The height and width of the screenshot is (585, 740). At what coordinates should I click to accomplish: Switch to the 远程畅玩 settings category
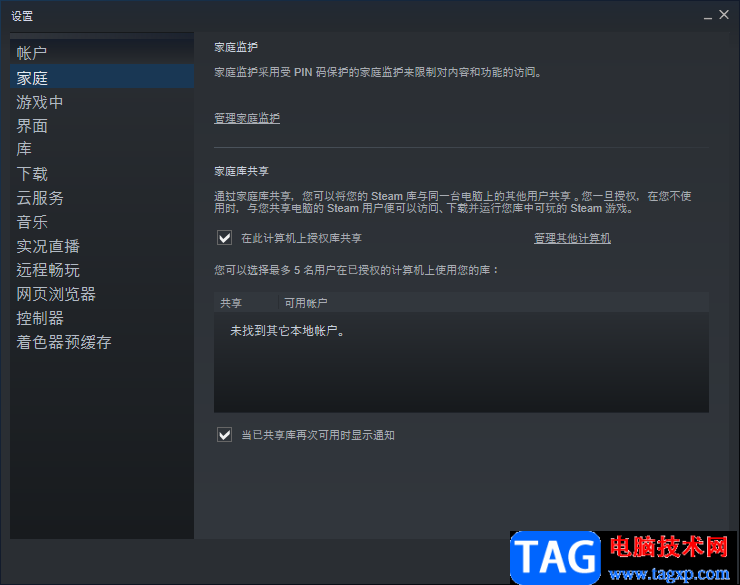click(101, 269)
